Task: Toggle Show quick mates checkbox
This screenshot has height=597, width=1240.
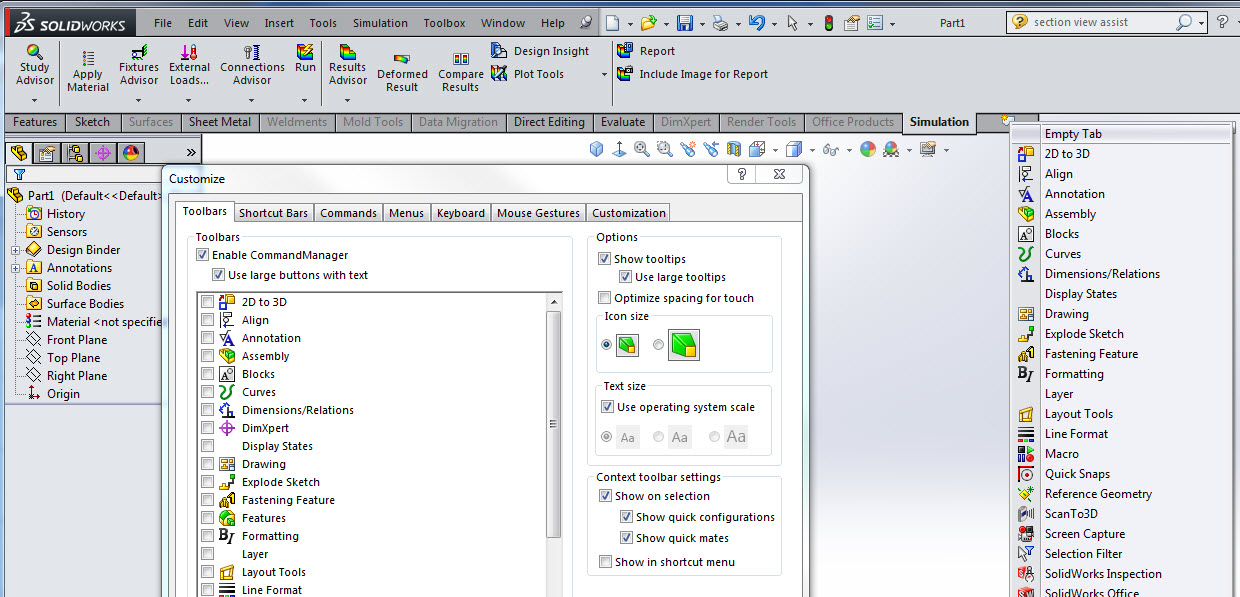Action: [626, 538]
